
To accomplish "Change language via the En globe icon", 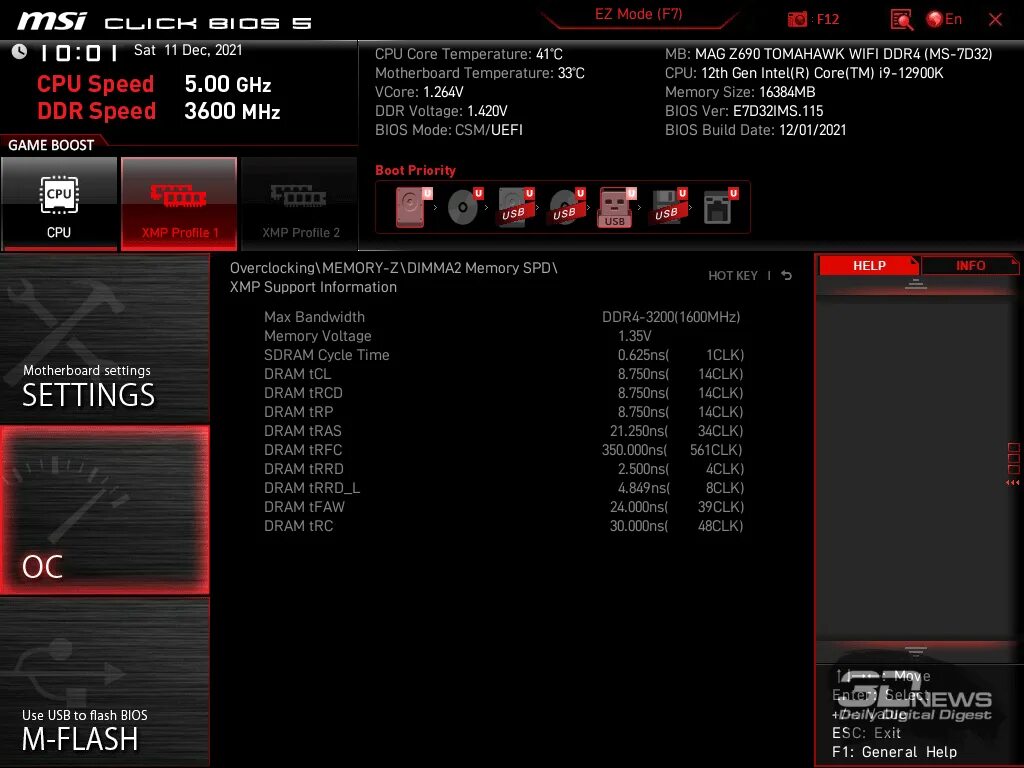I will pos(944,20).
